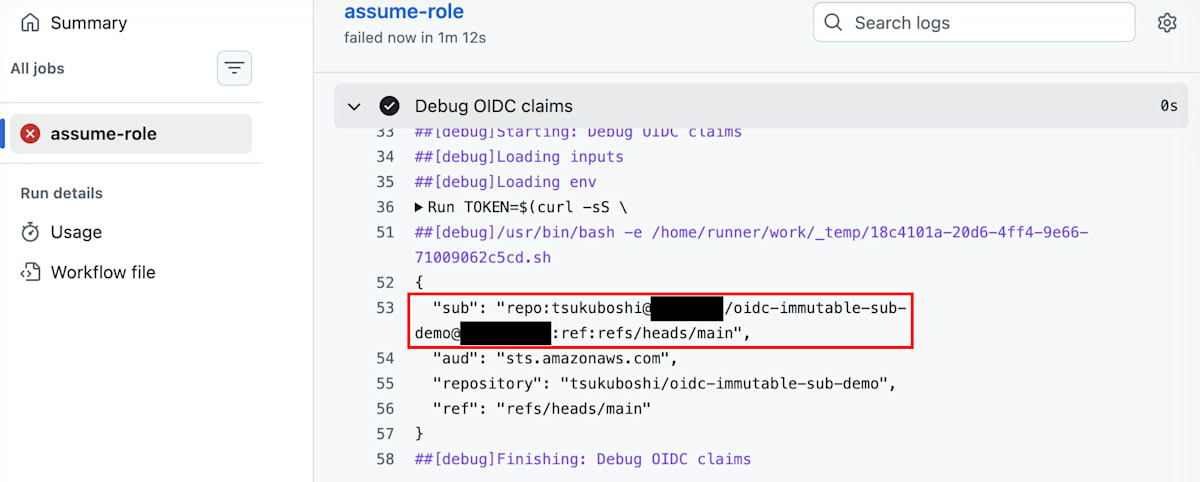Click the "repository" claim line
1200x482 pixels.
click(x=664, y=382)
